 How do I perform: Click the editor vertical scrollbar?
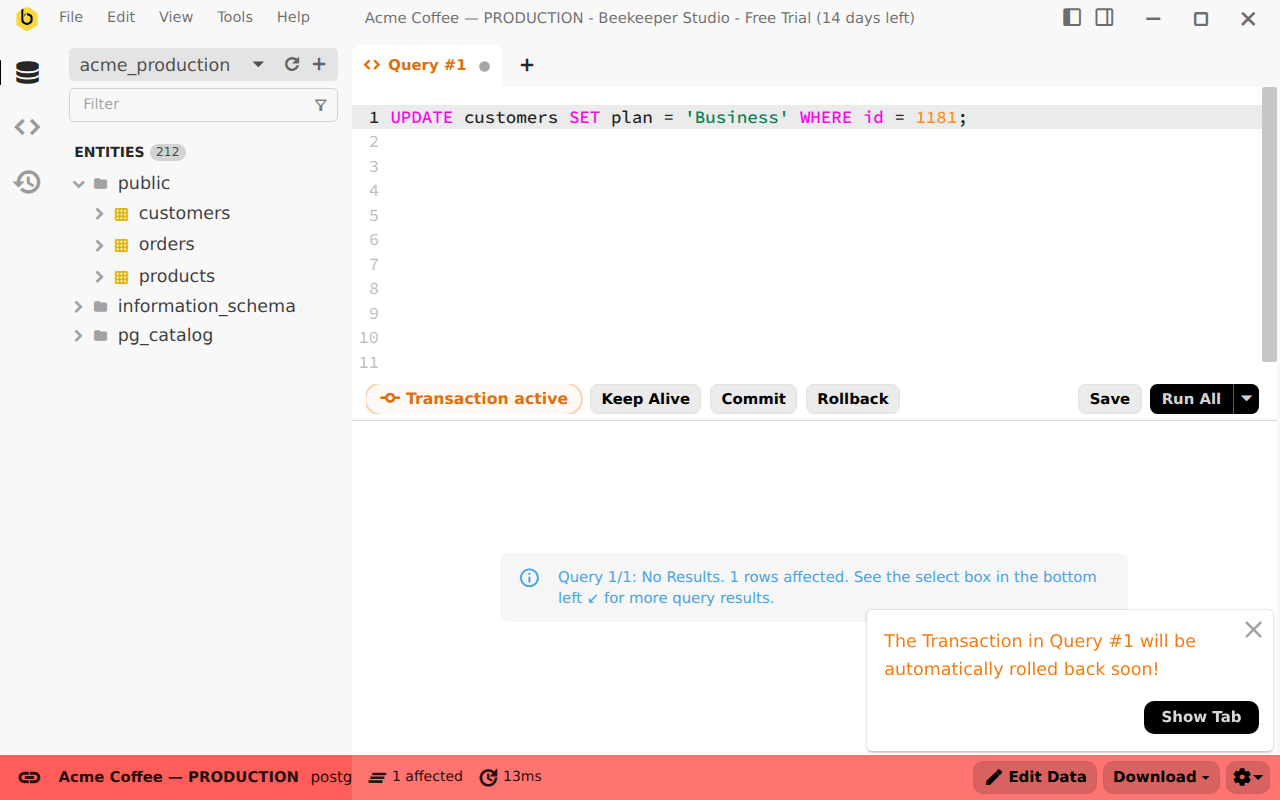point(1269,225)
